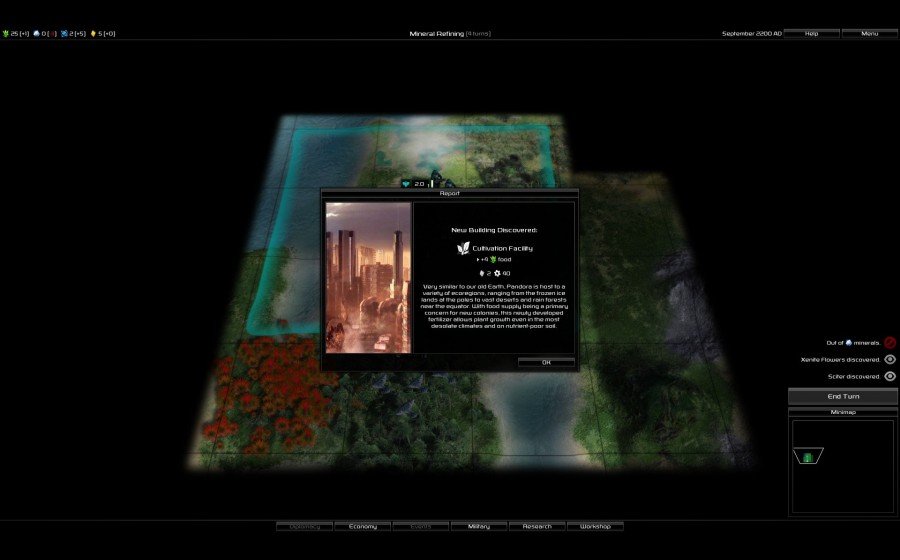Open the Help screen
The height and width of the screenshot is (560, 900).
(x=811, y=33)
